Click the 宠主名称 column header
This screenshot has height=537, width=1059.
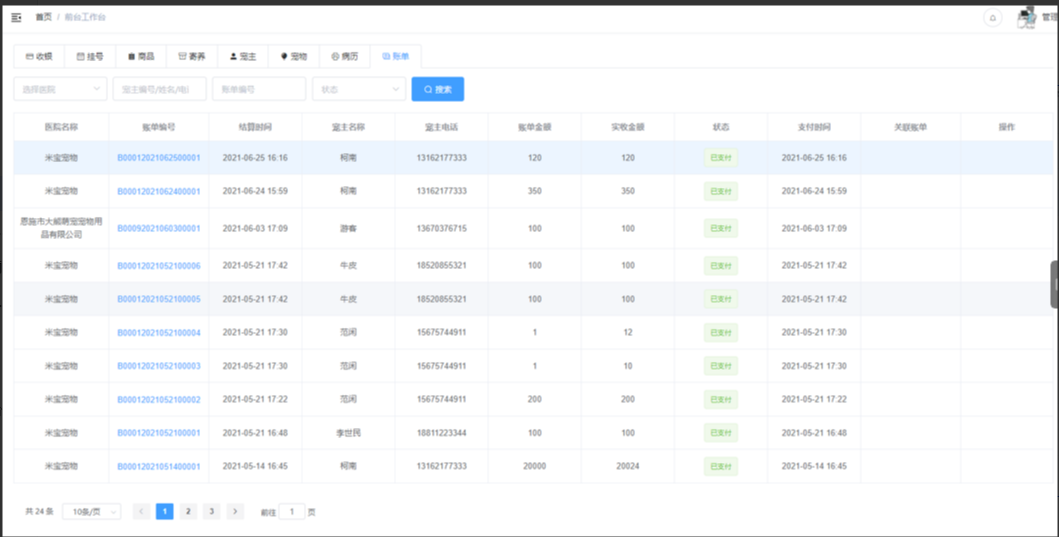coord(348,127)
